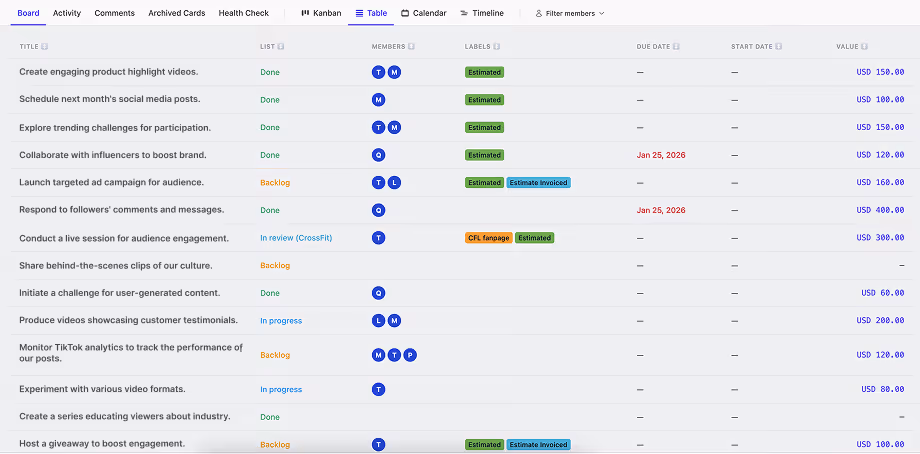Open card Share behind-the-scenes clips of our culture
Screen dimensions: 920x454
(x=116, y=265)
